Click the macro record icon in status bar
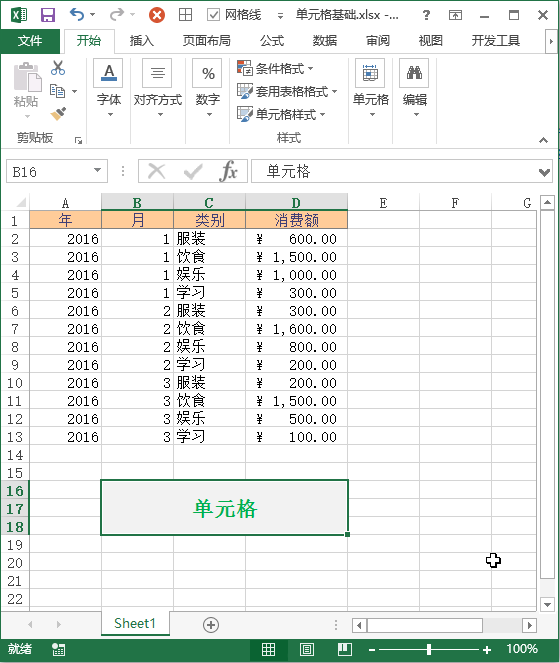 (x=58, y=649)
